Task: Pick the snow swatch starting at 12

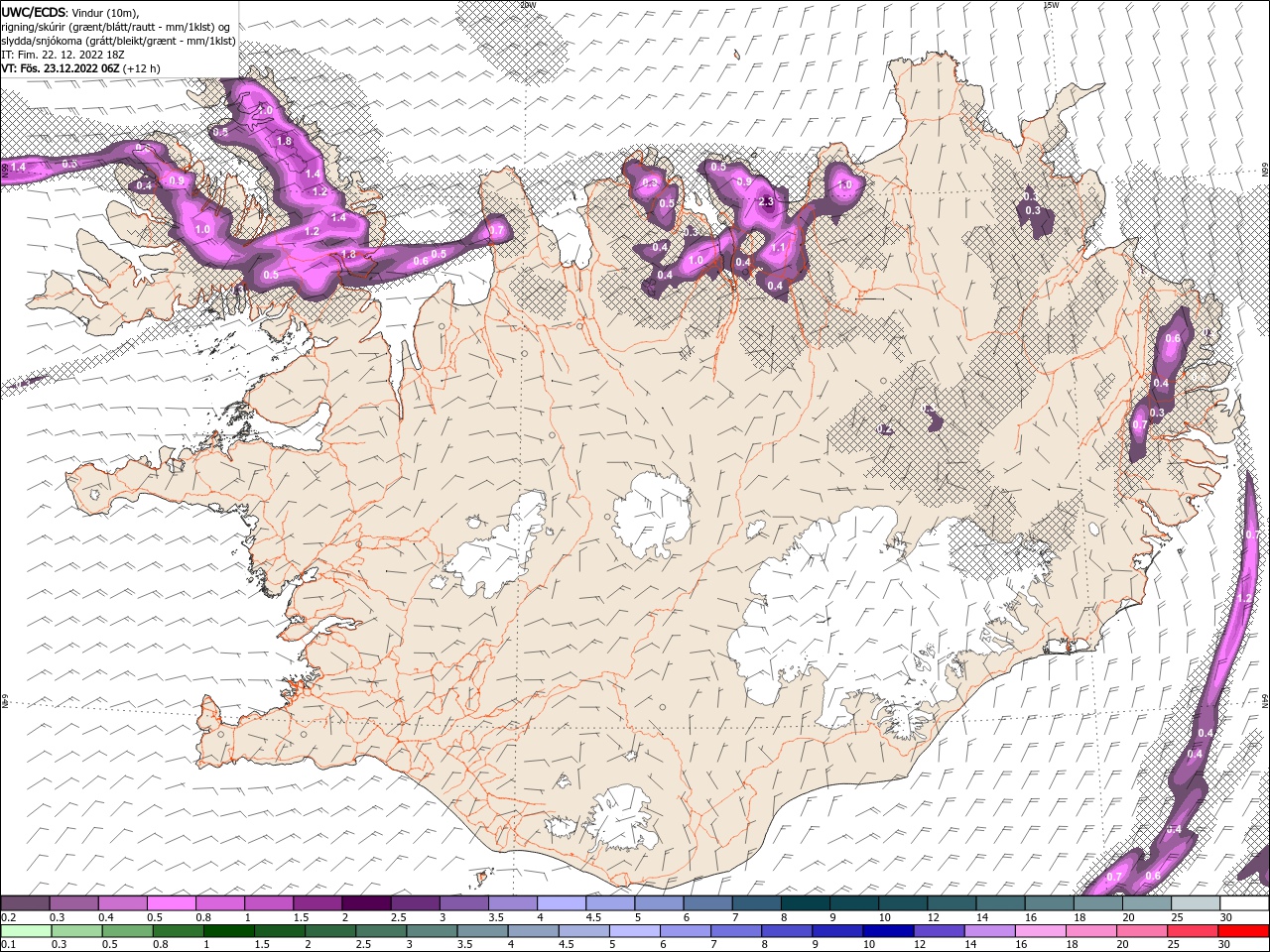Action: (x=952, y=903)
